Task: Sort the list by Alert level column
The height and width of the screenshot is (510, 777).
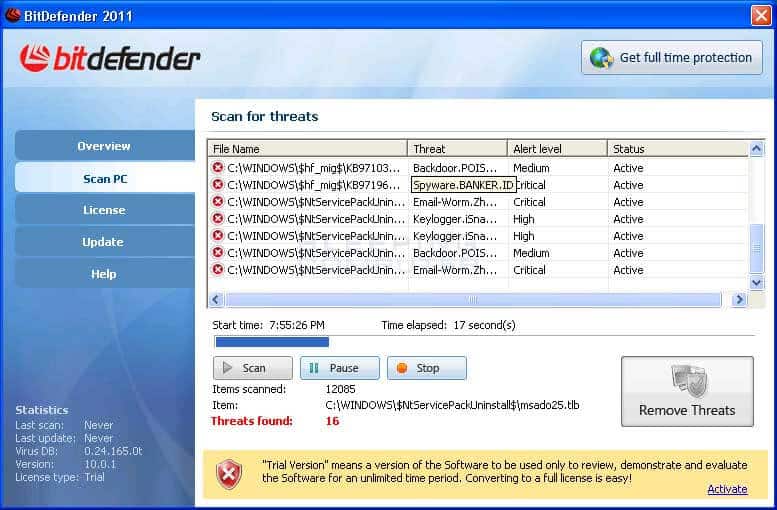Action: click(x=556, y=149)
